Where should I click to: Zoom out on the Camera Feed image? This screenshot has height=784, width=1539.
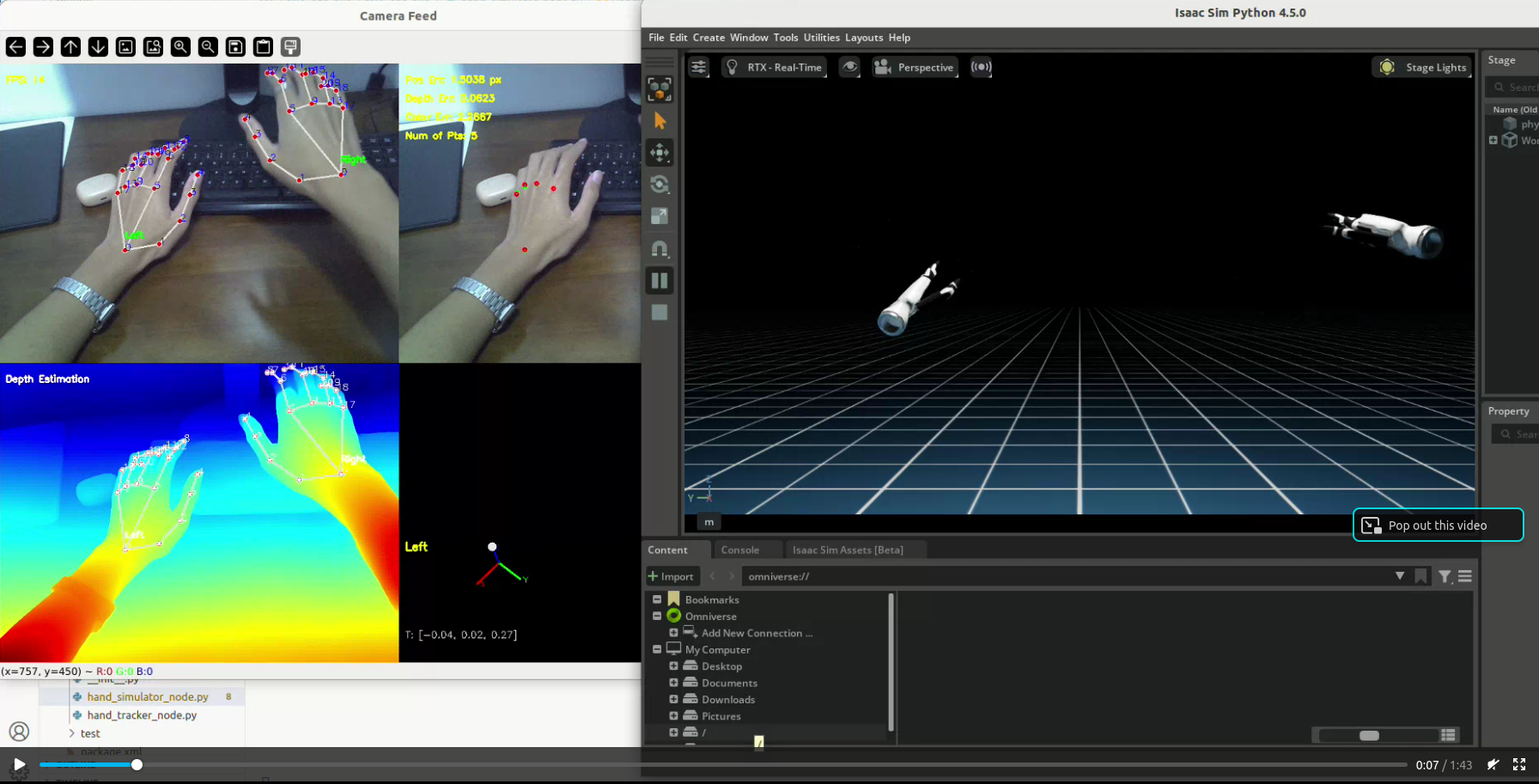208,47
